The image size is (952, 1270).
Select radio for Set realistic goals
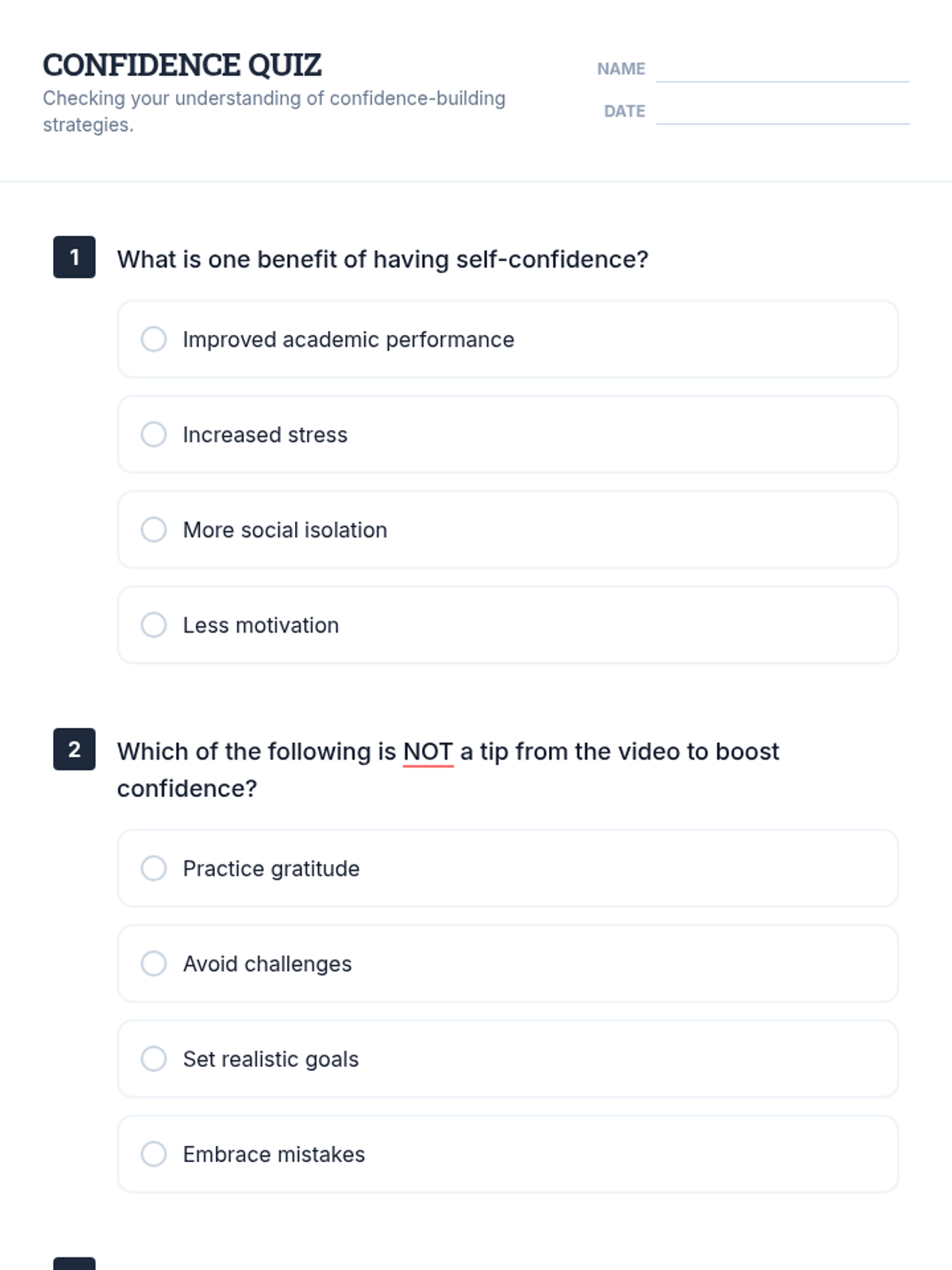pos(154,1059)
